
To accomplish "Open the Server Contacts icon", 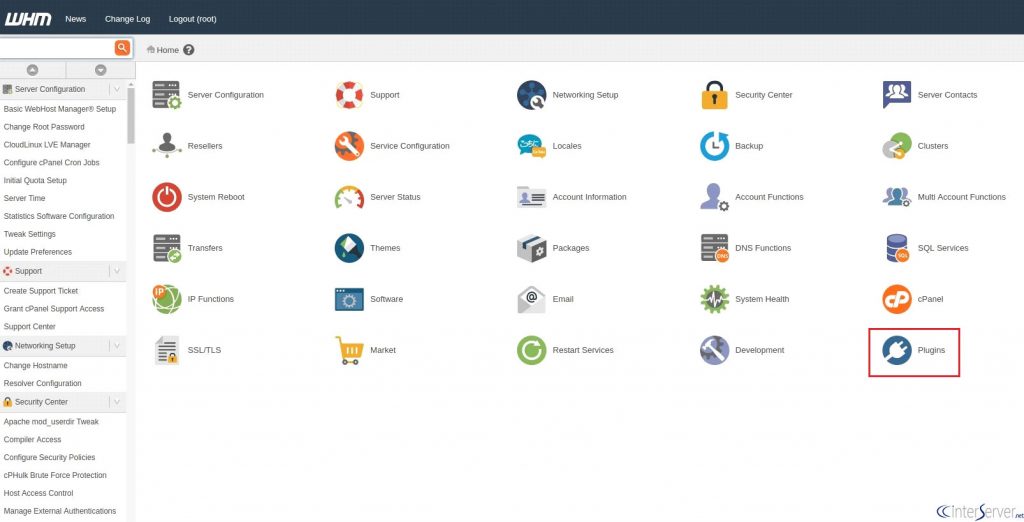I will coord(897,95).
